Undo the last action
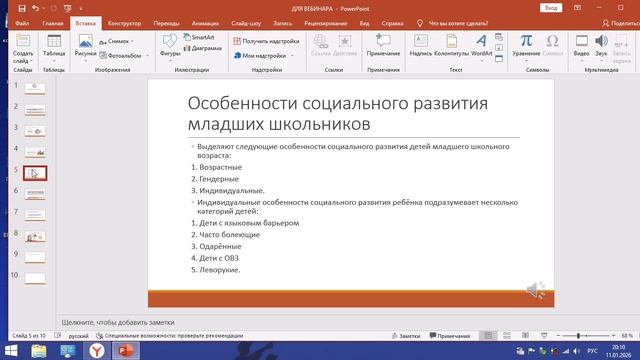Viewport: 640px width, 360px height. click(36, 8)
